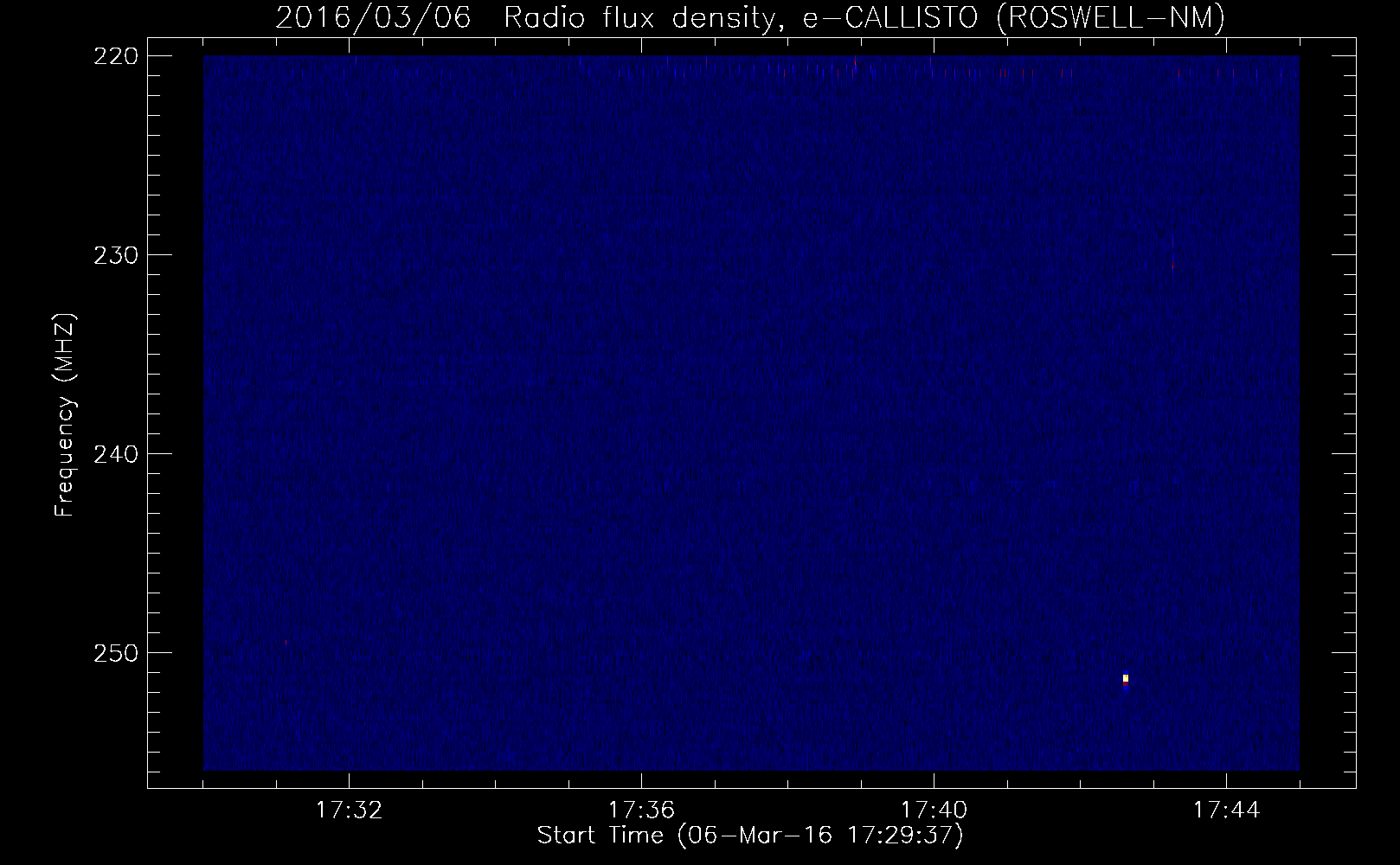Click the 17:44 time tick label
The width and height of the screenshot is (1400, 865).
coord(1227,811)
